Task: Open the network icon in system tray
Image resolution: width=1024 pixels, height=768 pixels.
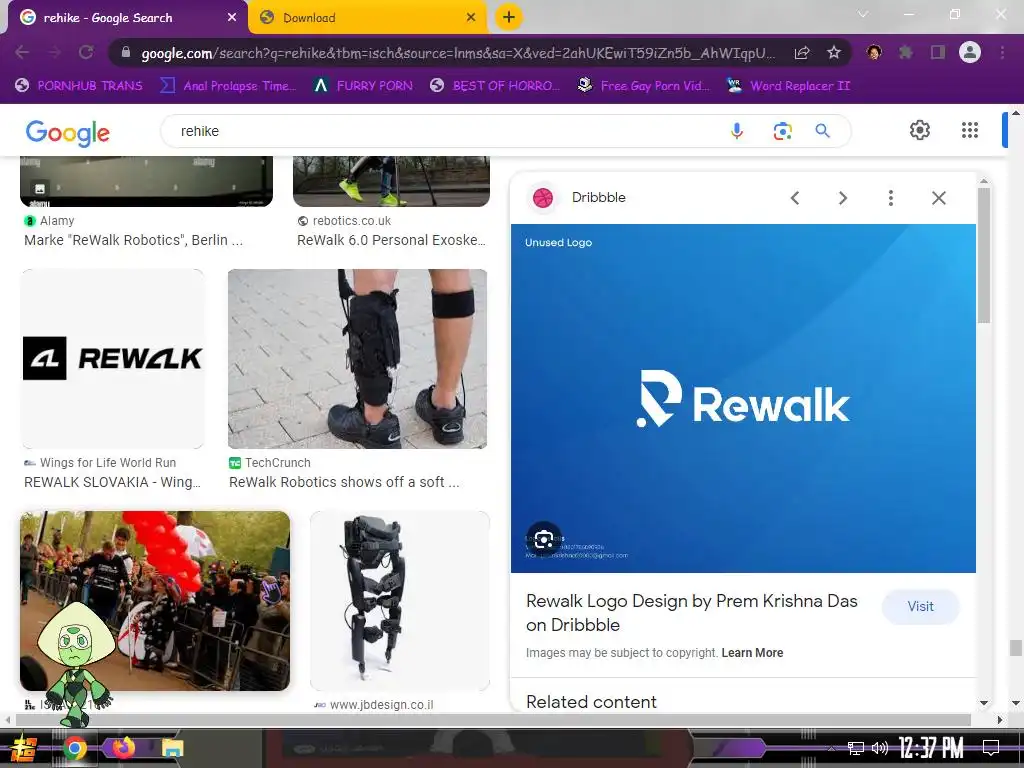Action: 856,748
